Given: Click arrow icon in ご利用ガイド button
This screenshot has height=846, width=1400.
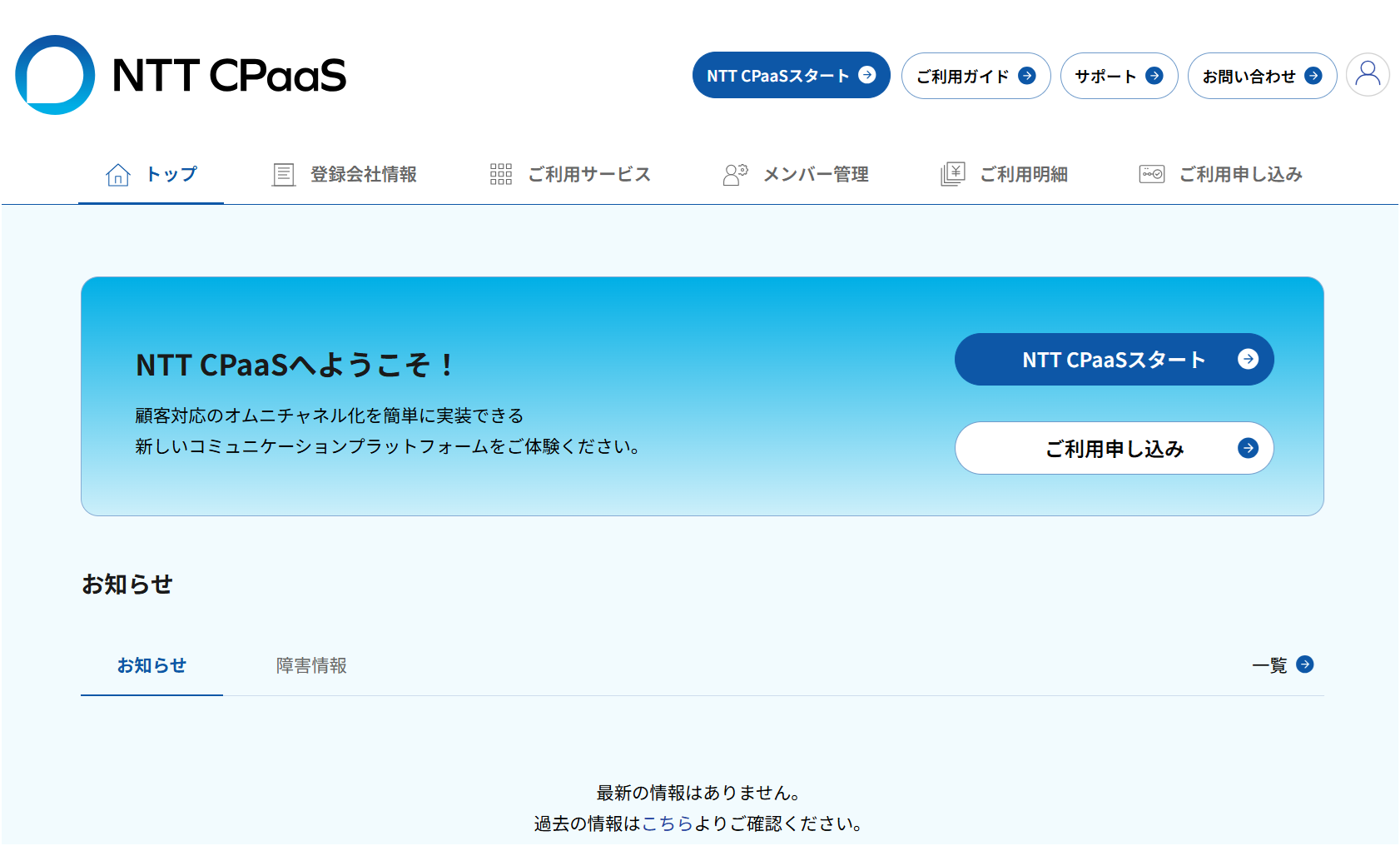Looking at the screenshot, I should [1027, 76].
